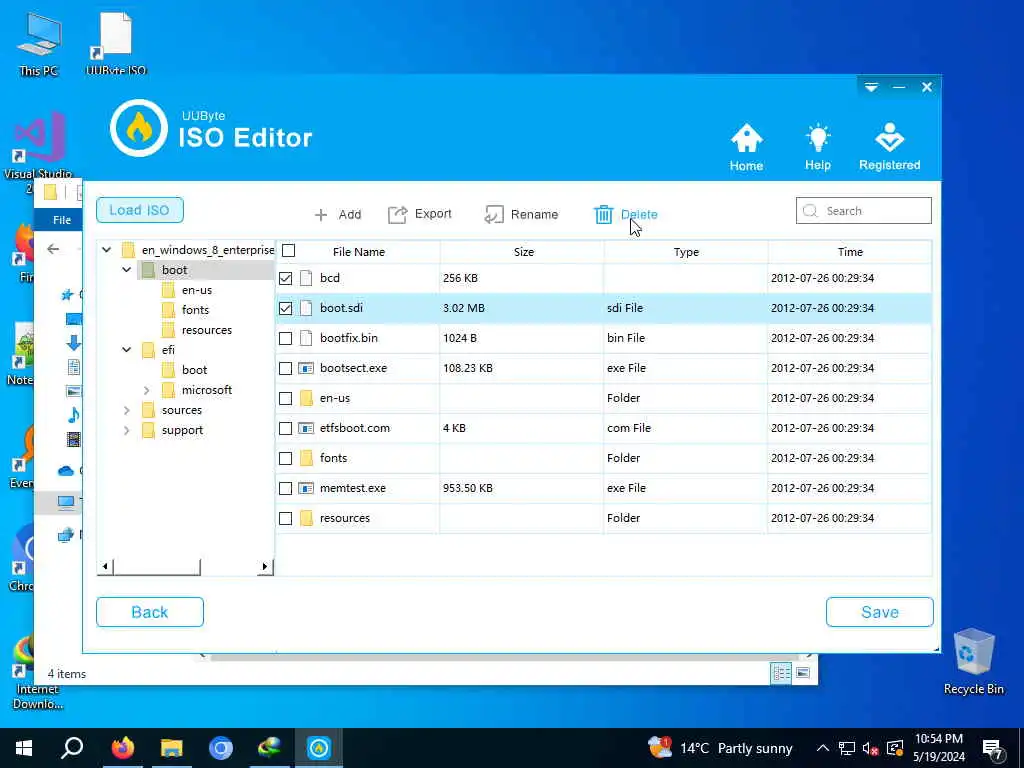The height and width of the screenshot is (768, 1024).
Task: Expand the microsoft tree folder
Action: [x=146, y=391]
